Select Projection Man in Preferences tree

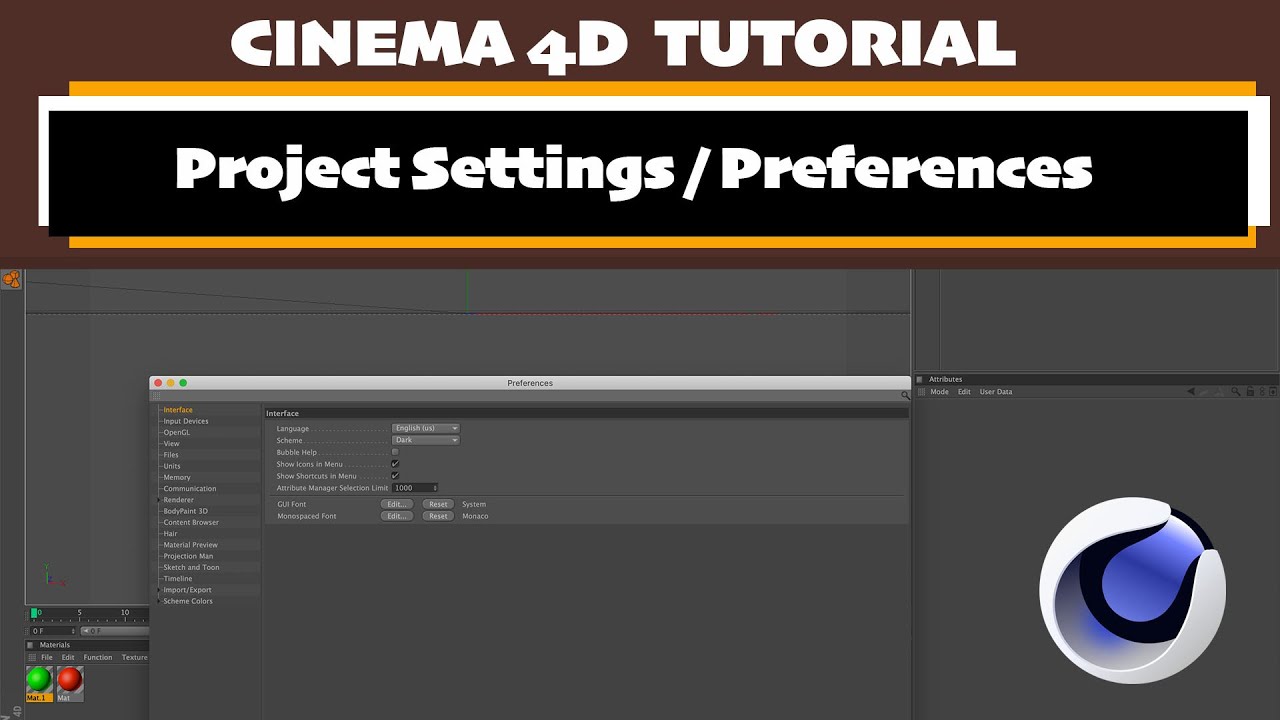[188, 556]
